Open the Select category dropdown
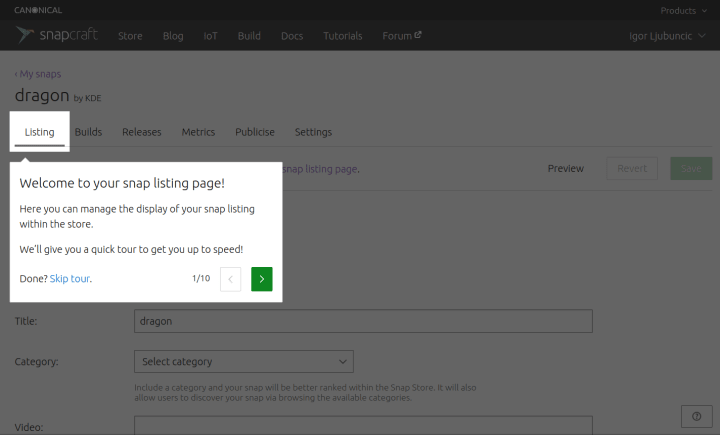This screenshot has height=435, width=720. point(244,362)
